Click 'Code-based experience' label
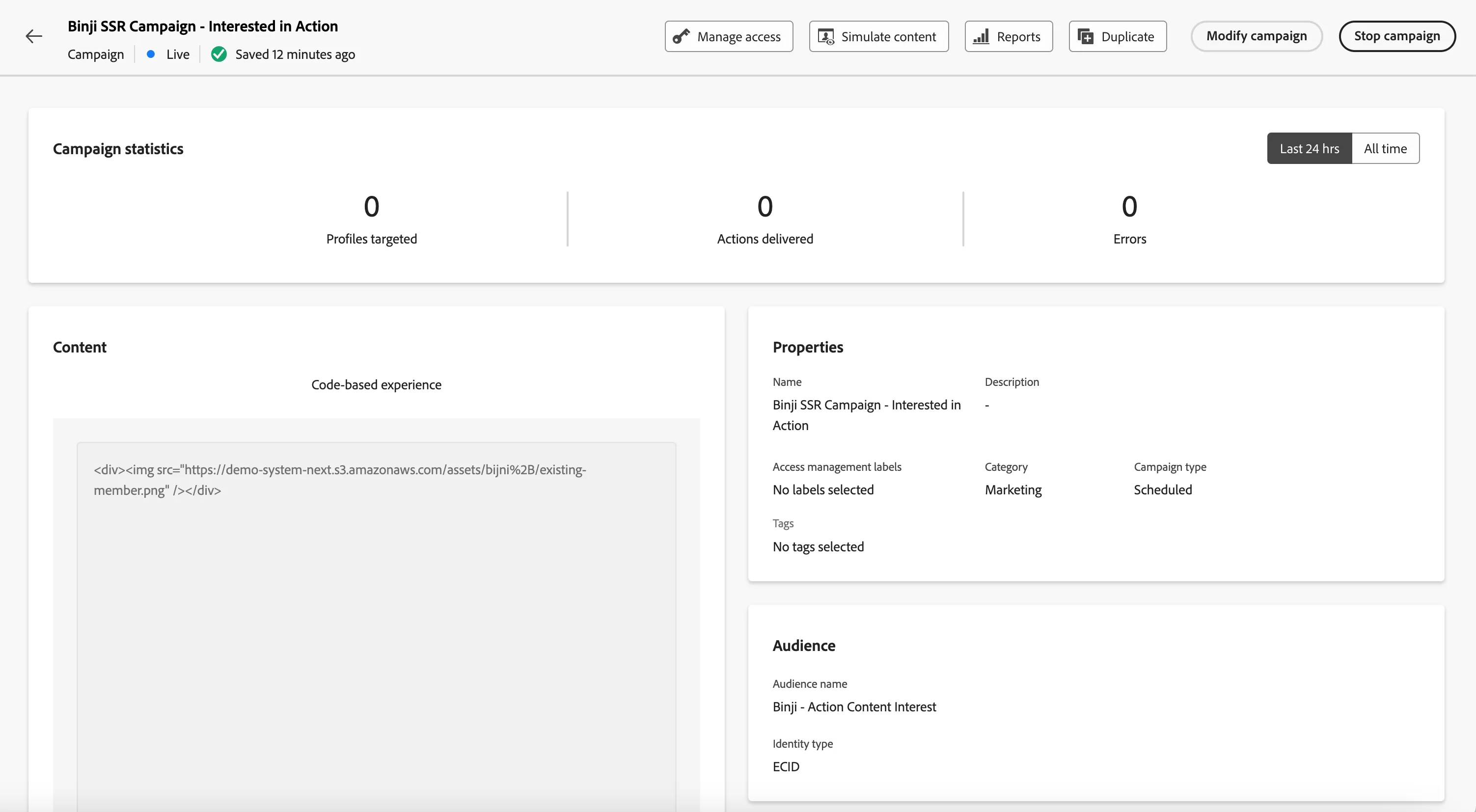Image resolution: width=1476 pixels, height=812 pixels. tap(377, 384)
